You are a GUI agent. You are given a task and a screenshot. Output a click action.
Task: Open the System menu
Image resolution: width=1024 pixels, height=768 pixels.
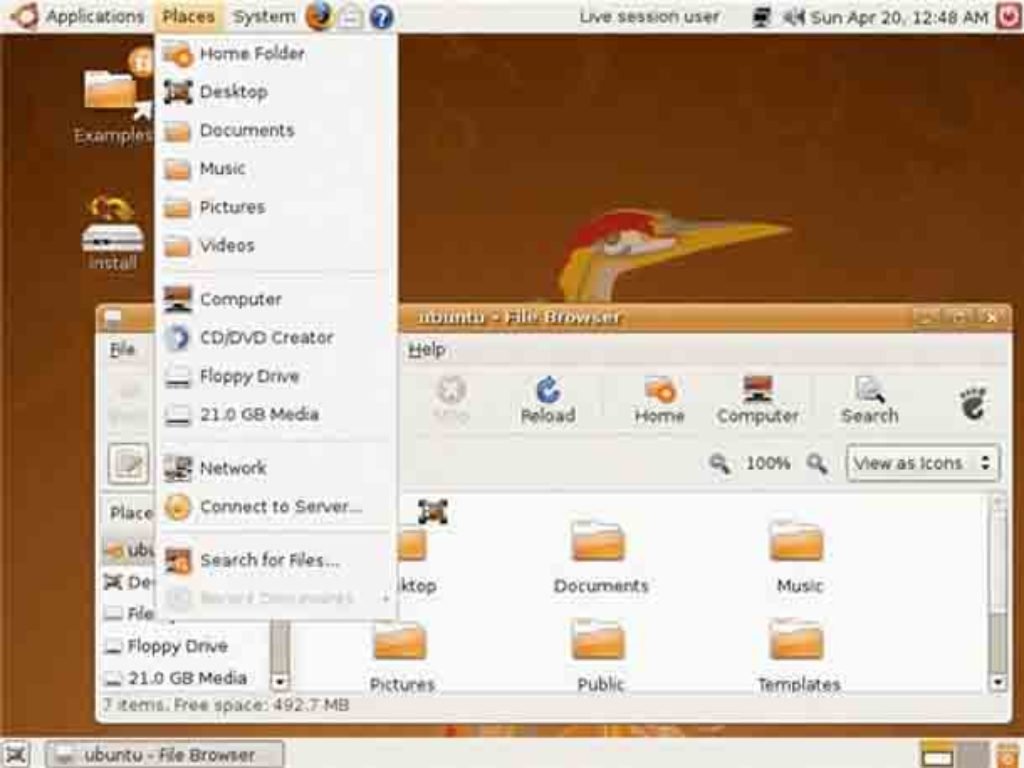tap(263, 17)
